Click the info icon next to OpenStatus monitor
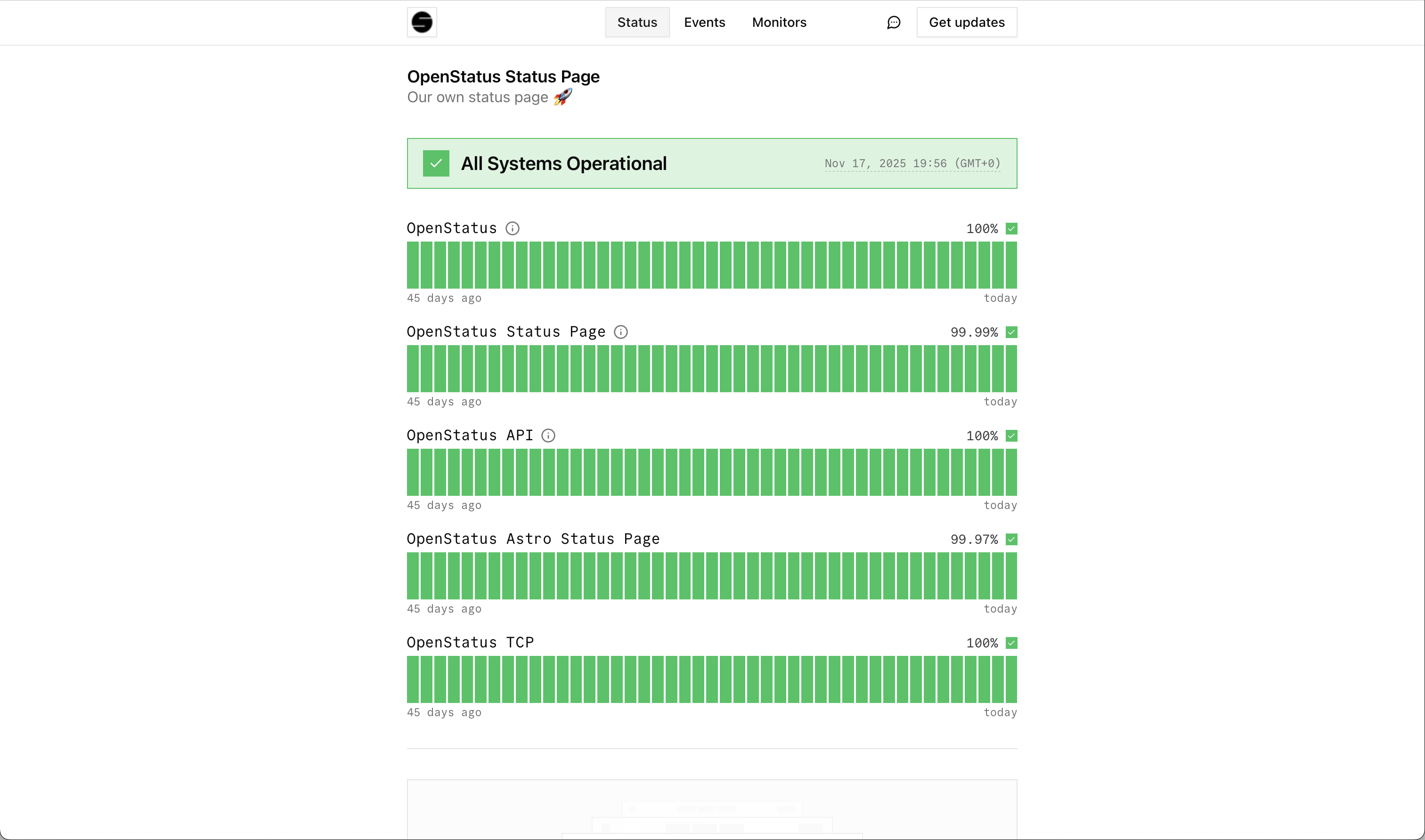This screenshot has height=840, width=1425. pos(513,228)
